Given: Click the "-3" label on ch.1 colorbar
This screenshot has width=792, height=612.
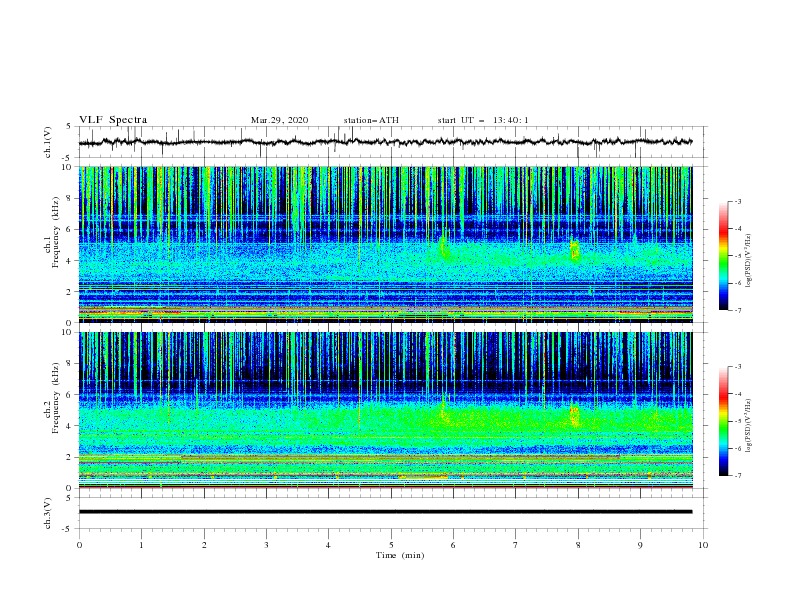Looking at the screenshot, I should point(738,201).
